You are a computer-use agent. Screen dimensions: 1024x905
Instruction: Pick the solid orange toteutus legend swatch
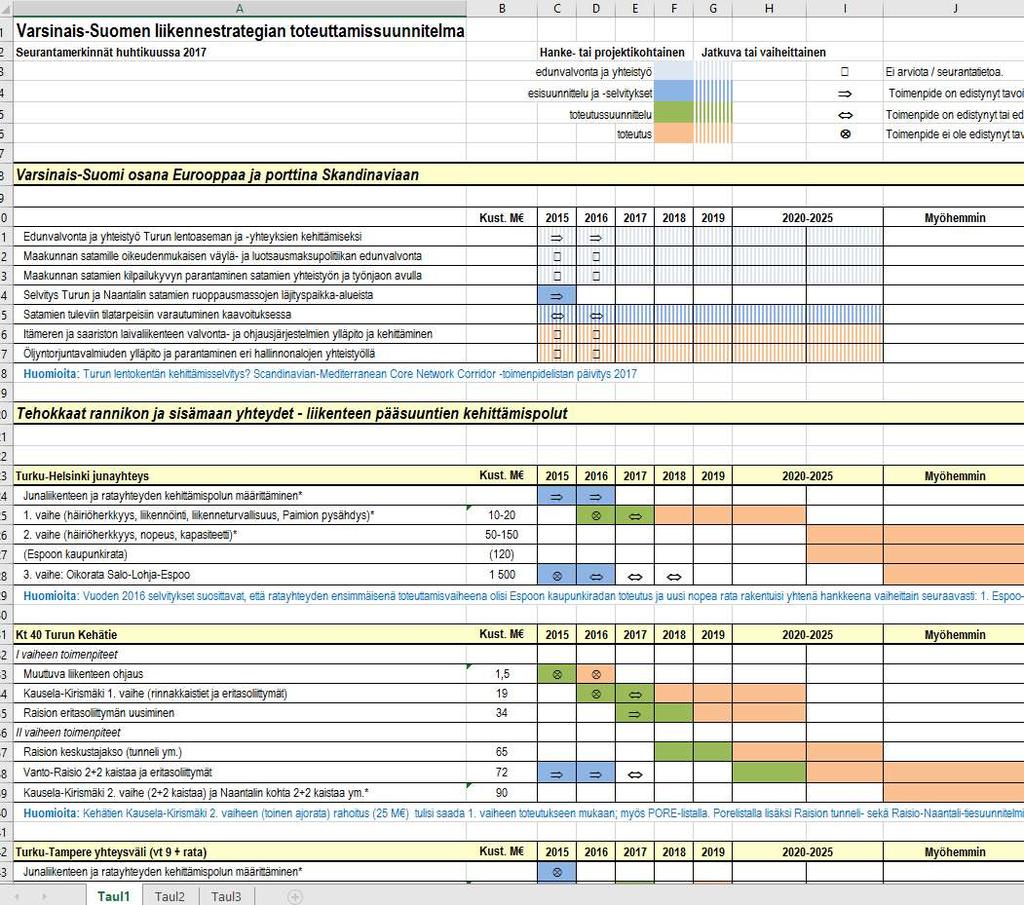coord(674,133)
